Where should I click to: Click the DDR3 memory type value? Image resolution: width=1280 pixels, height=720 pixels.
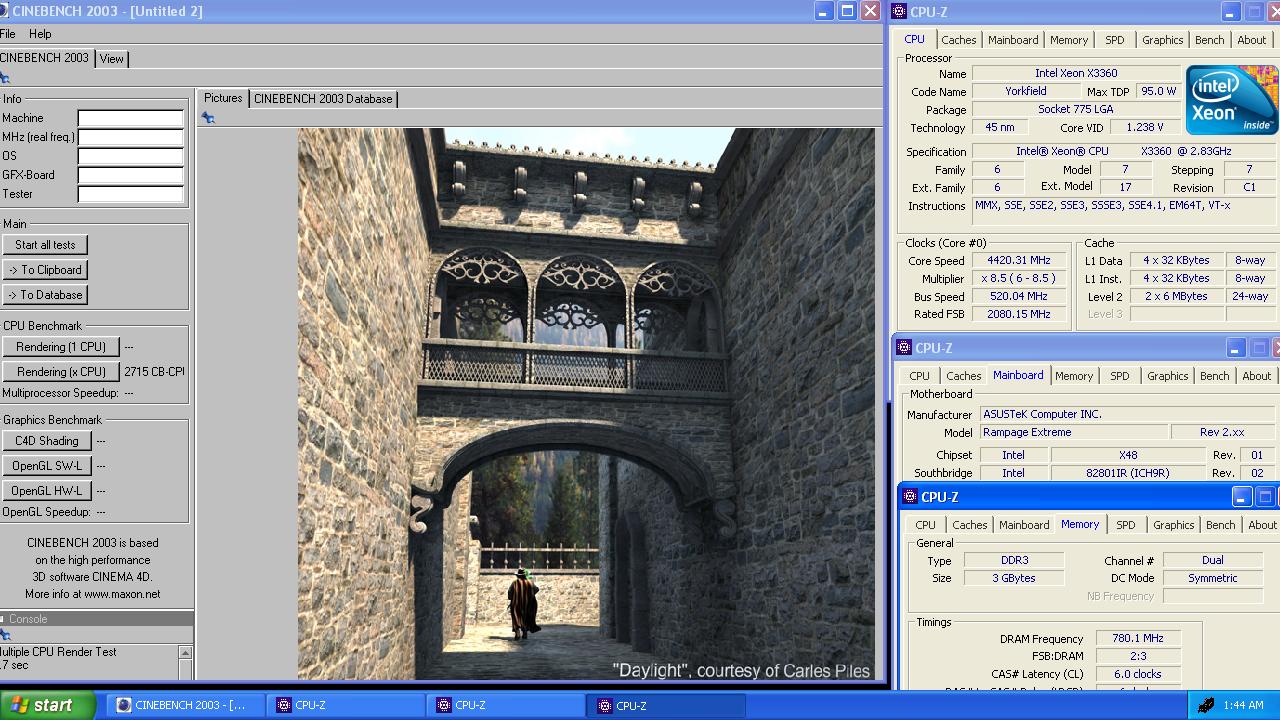coord(1014,561)
